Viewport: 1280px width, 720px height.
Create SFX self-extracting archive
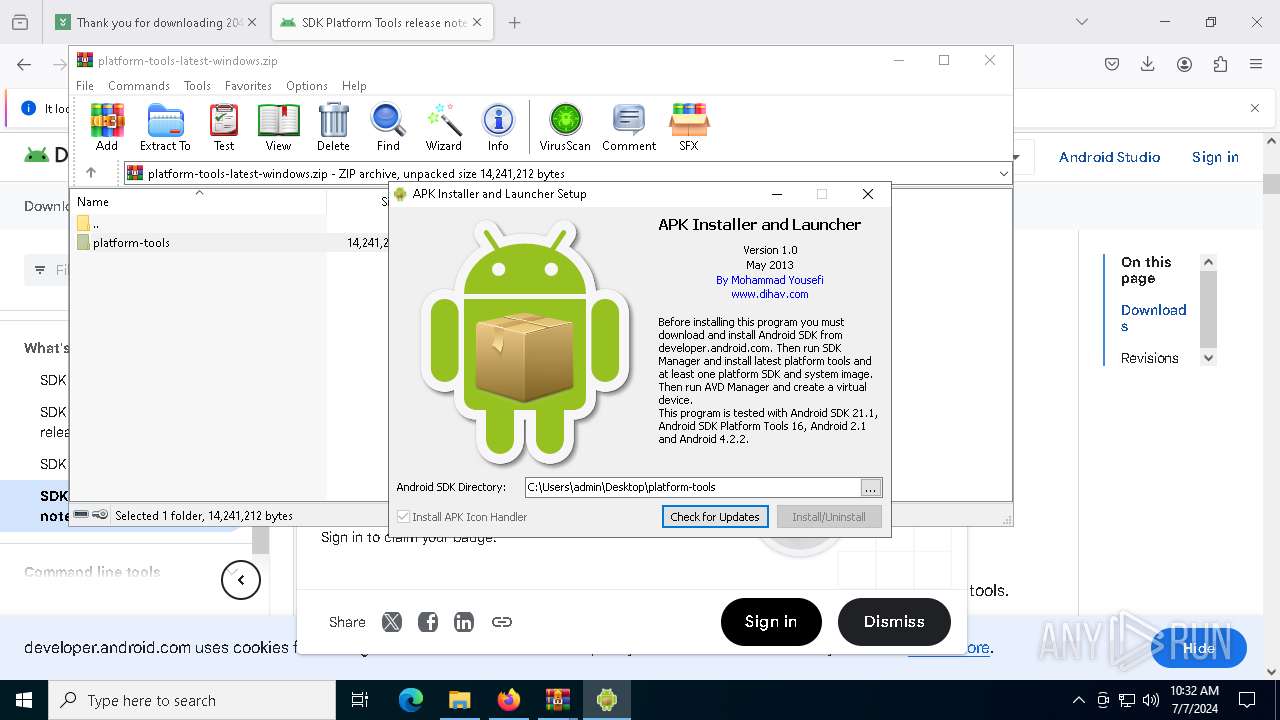[689, 127]
